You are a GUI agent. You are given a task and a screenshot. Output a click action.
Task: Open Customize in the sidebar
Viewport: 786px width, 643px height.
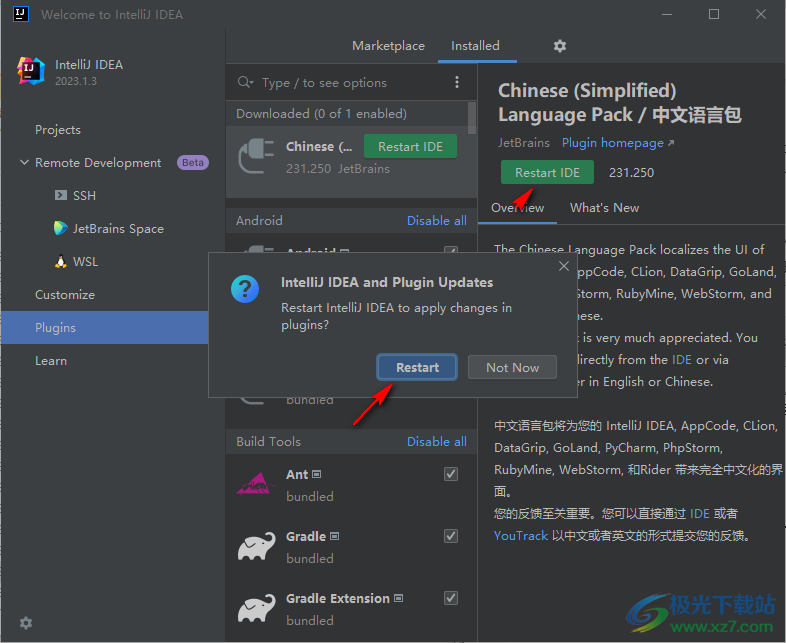(65, 295)
